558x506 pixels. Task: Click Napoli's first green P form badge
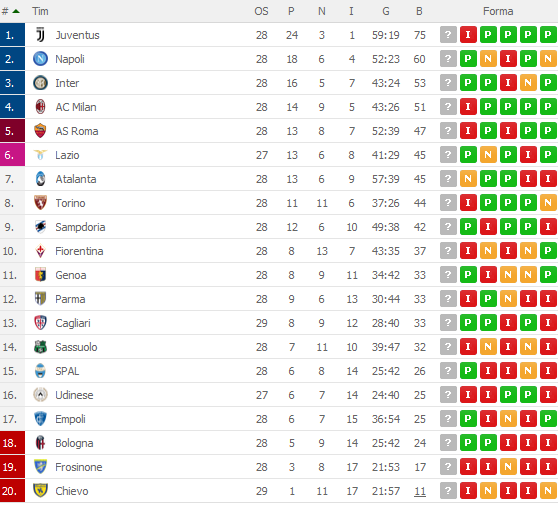[x=468, y=59]
